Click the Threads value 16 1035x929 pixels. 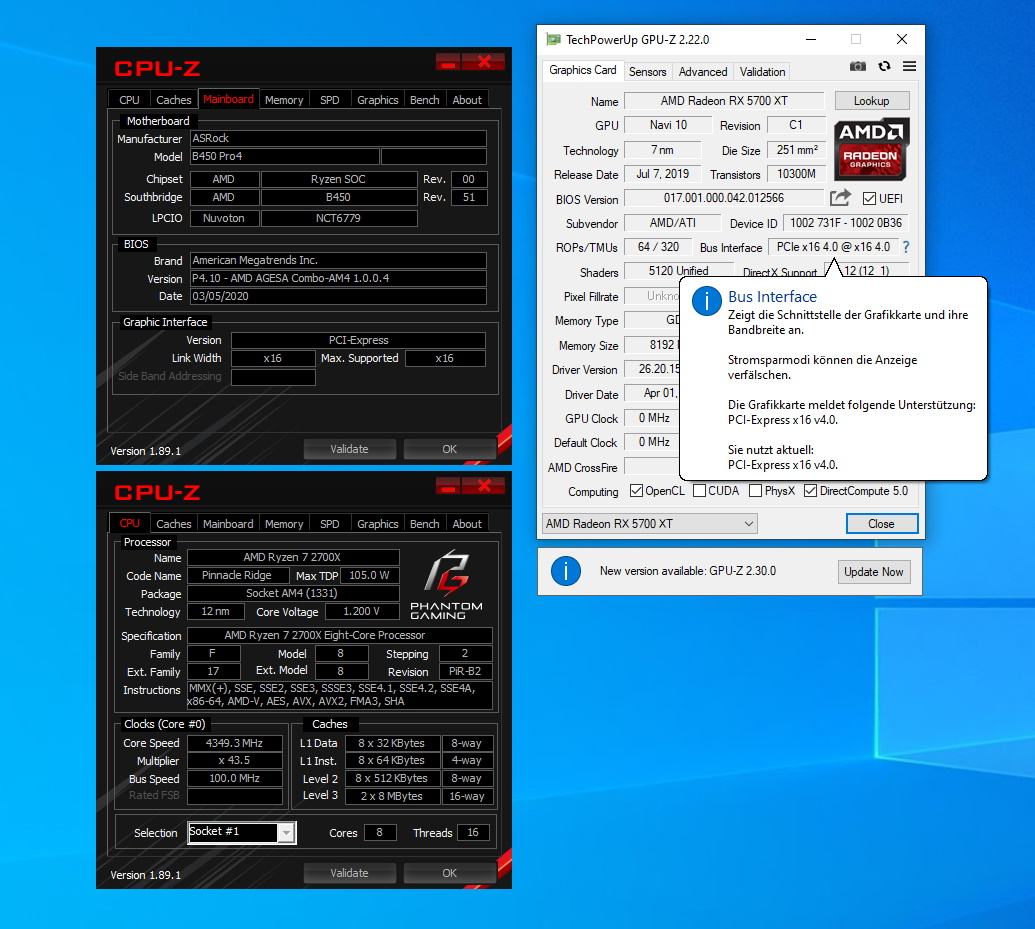click(x=473, y=833)
